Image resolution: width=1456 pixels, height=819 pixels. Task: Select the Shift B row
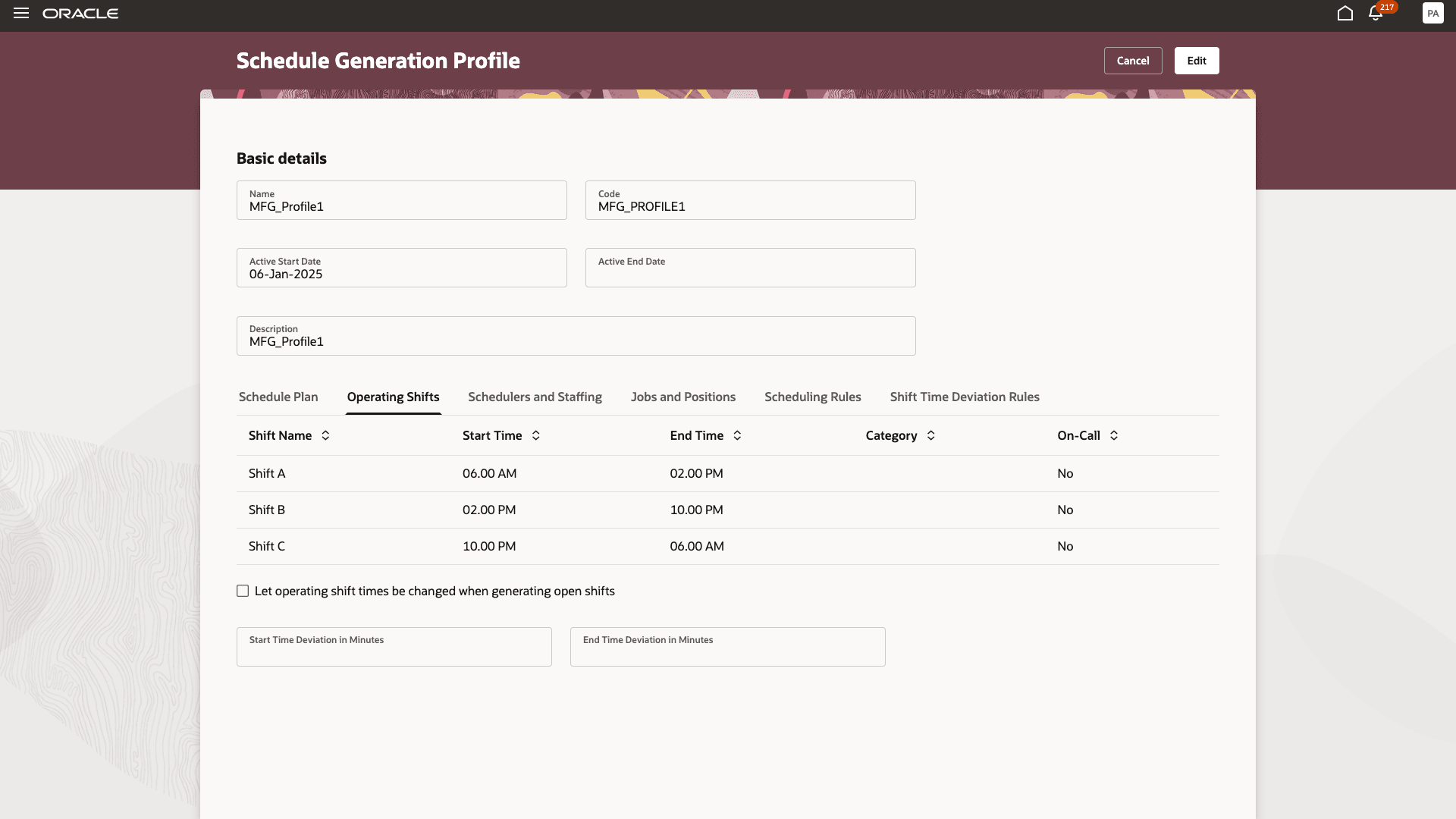(x=266, y=510)
